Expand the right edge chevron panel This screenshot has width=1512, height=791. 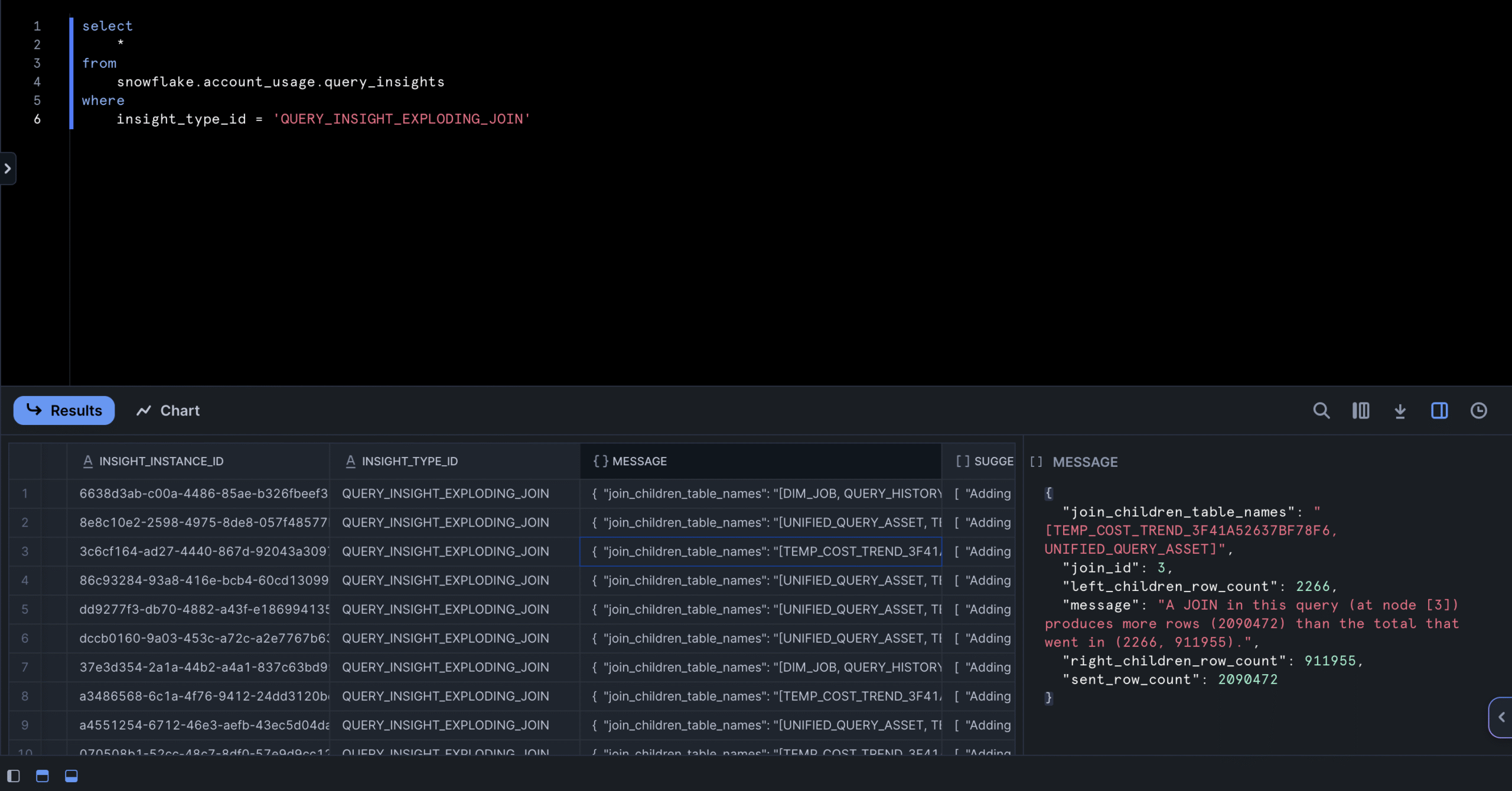click(x=1501, y=717)
